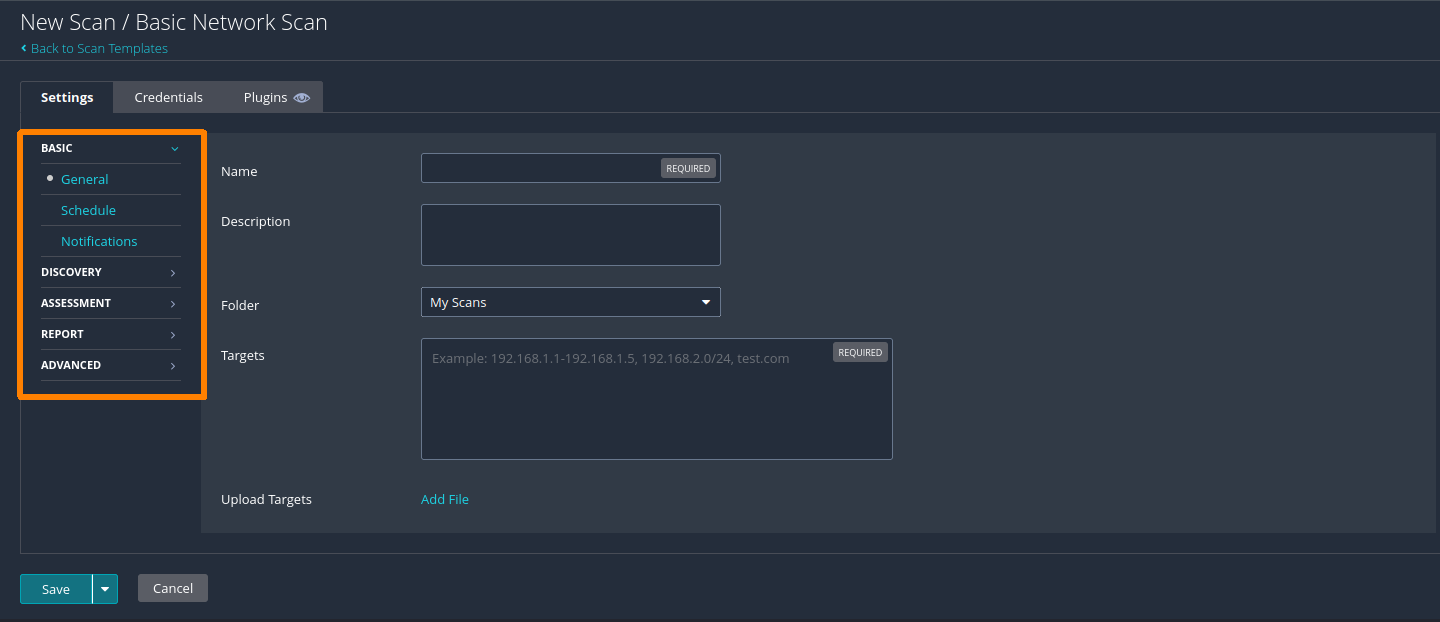This screenshot has width=1440, height=622.
Task: Click the Cancel button
Action: click(x=173, y=588)
